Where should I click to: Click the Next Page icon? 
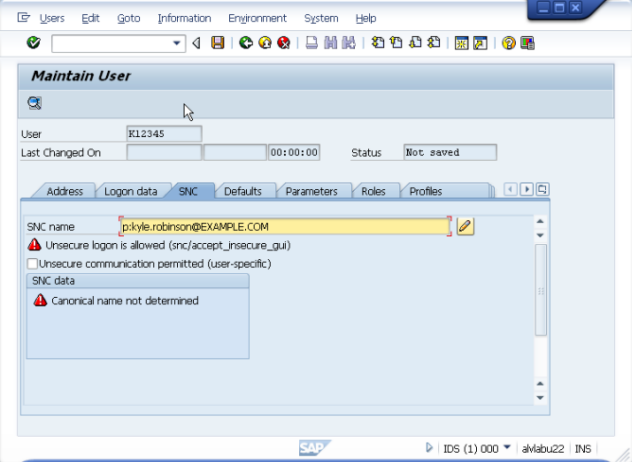point(415,43)
